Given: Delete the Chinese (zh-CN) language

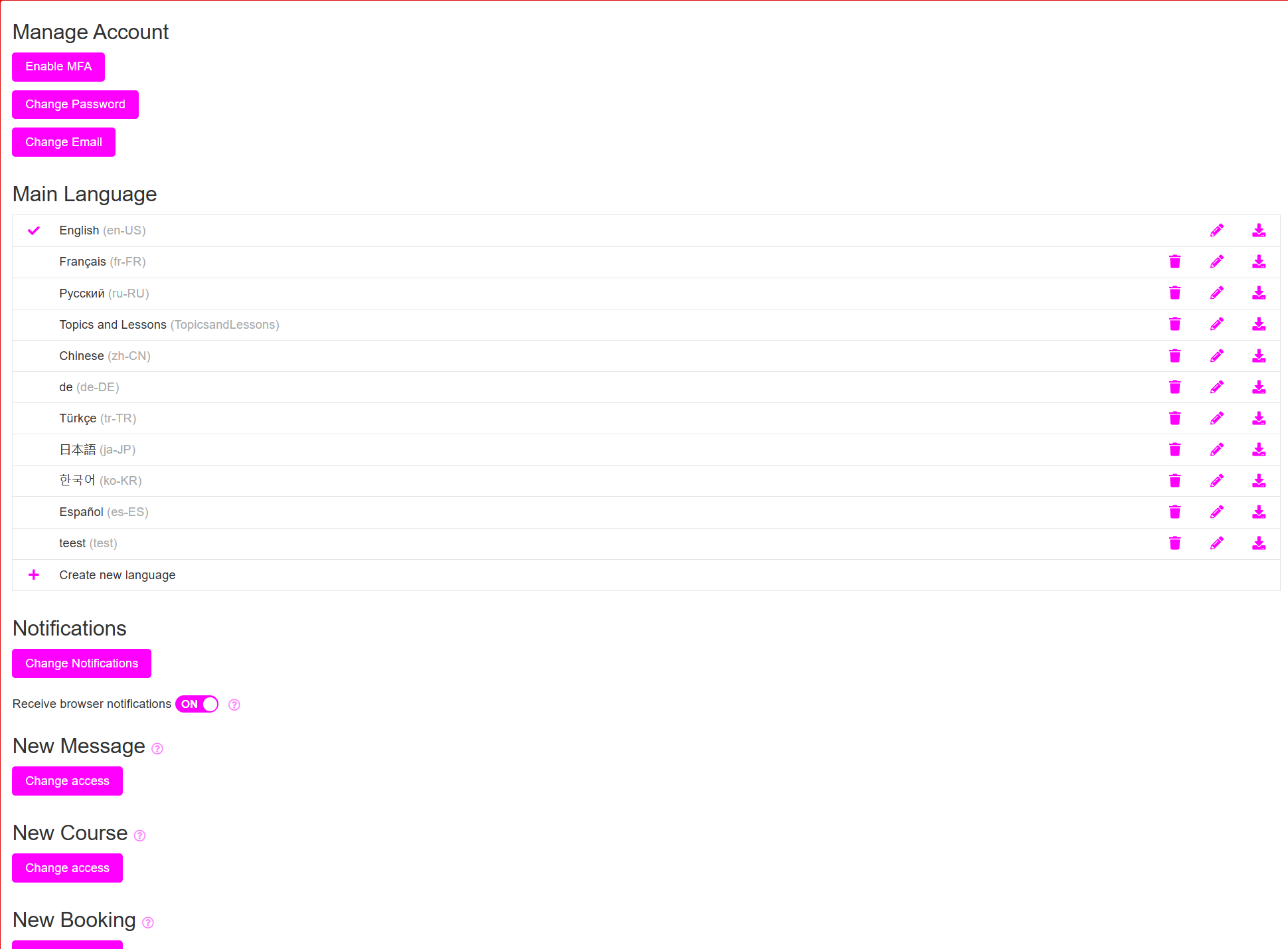Looking at the screenshot, I should (1174, 356).
